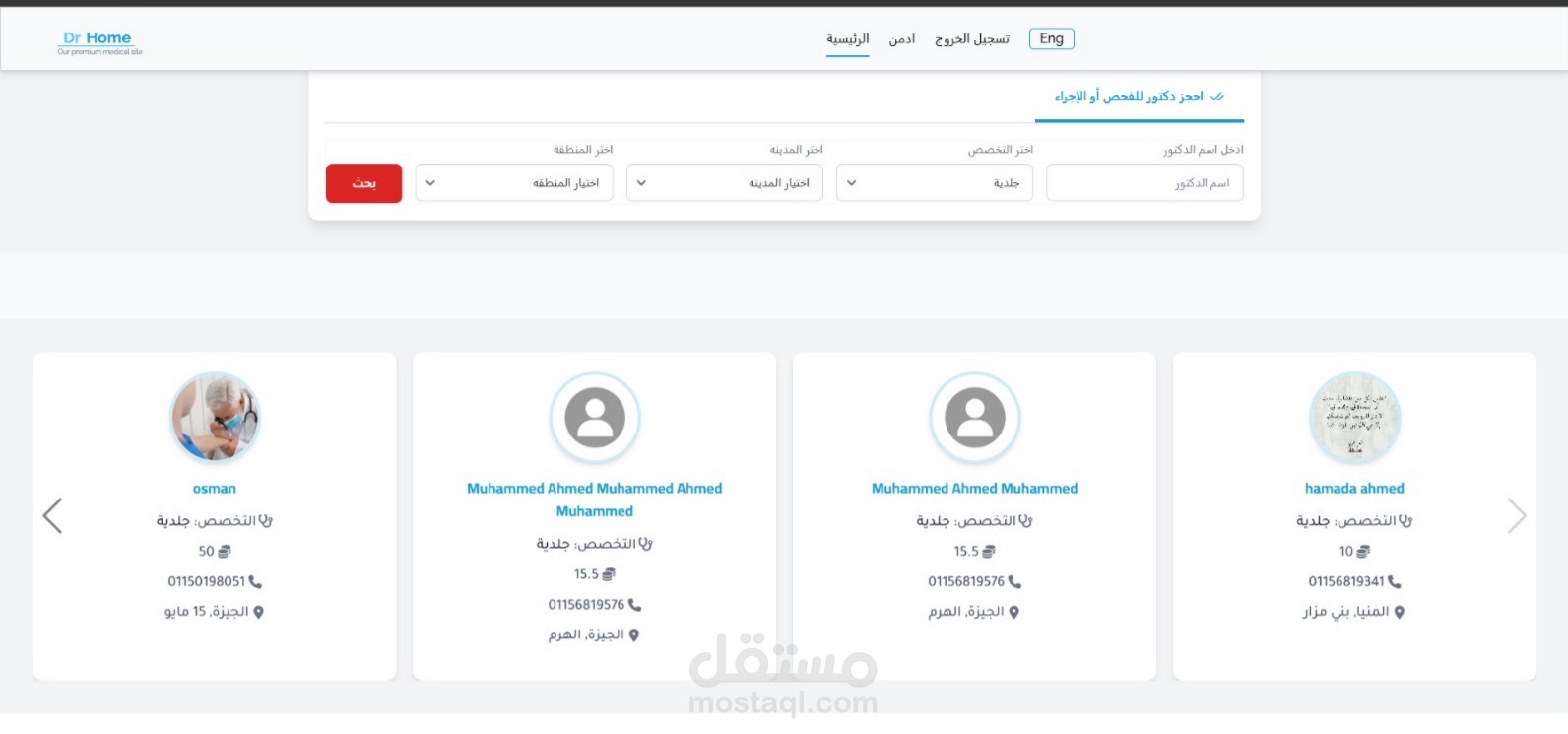1568x734 pixels.
Task: Select phone number 01156819341
Action: [1346, 582]
